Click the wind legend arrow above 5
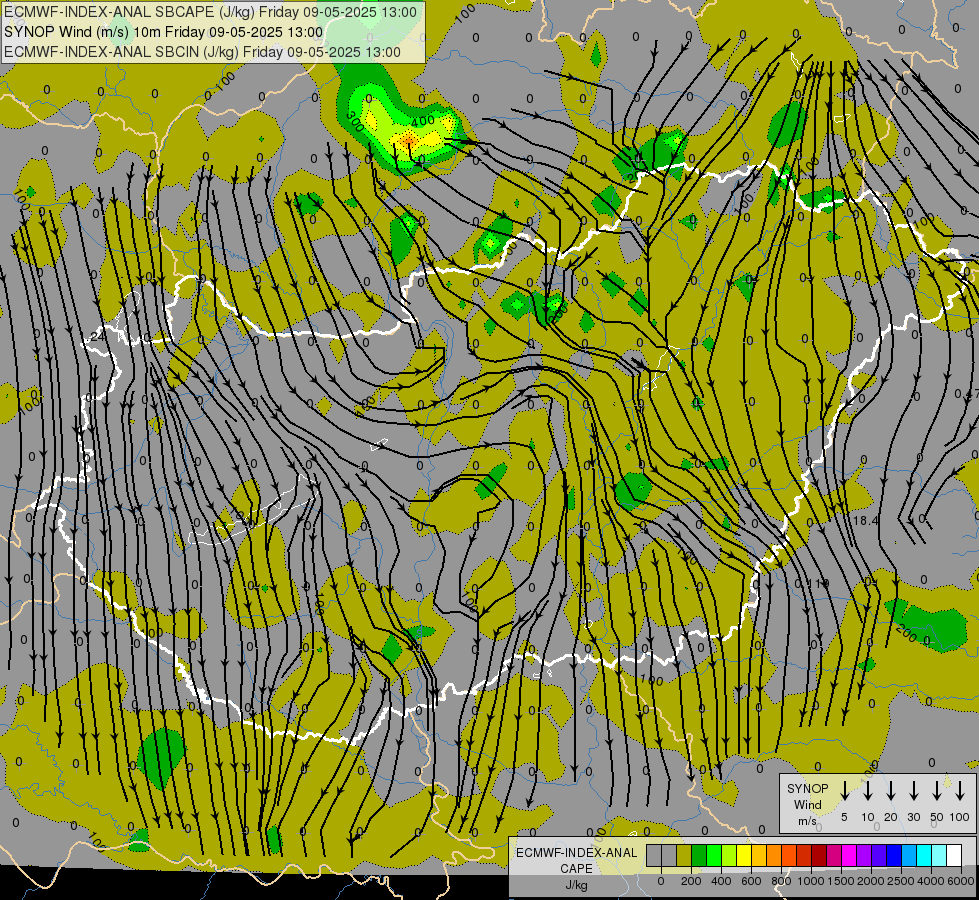 (845, 790)
